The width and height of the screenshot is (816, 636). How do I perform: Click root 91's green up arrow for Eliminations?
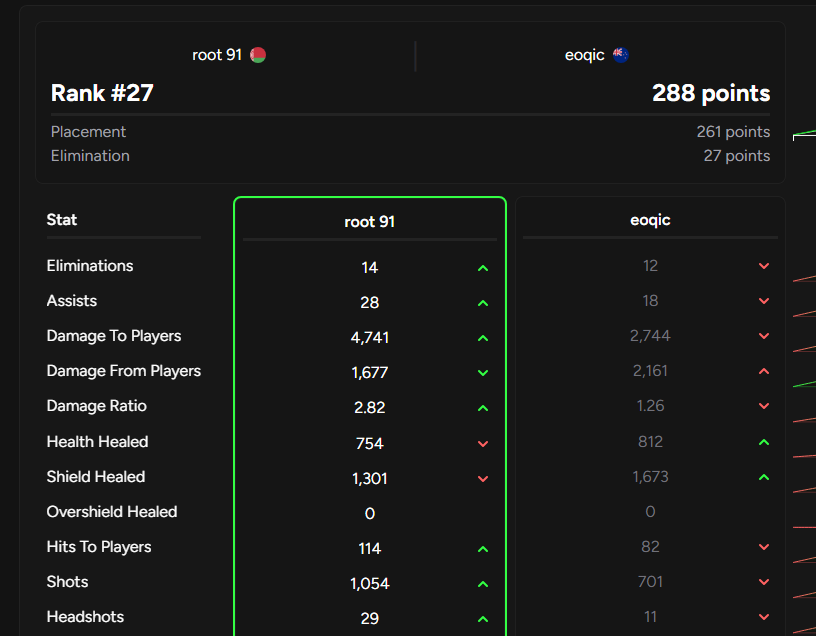pos(483,268)
